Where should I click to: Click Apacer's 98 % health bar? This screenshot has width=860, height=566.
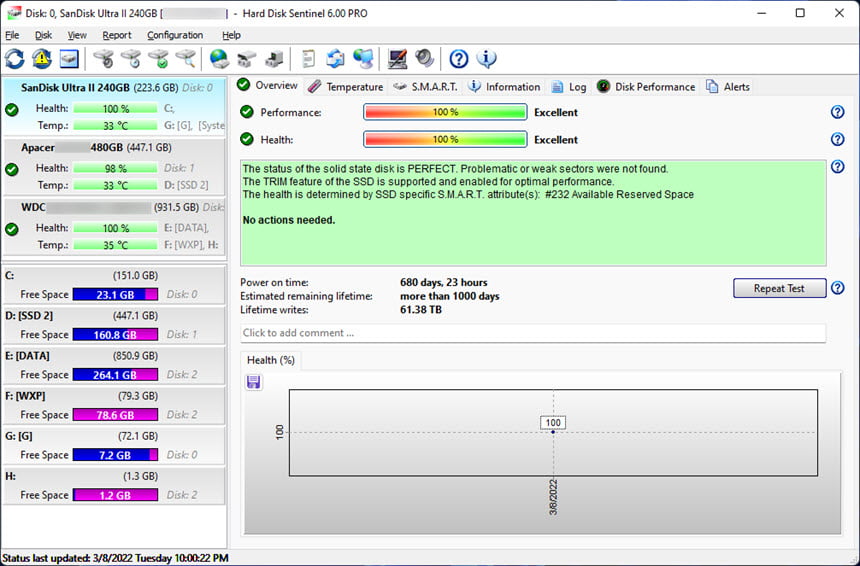[x=115, y=168]
